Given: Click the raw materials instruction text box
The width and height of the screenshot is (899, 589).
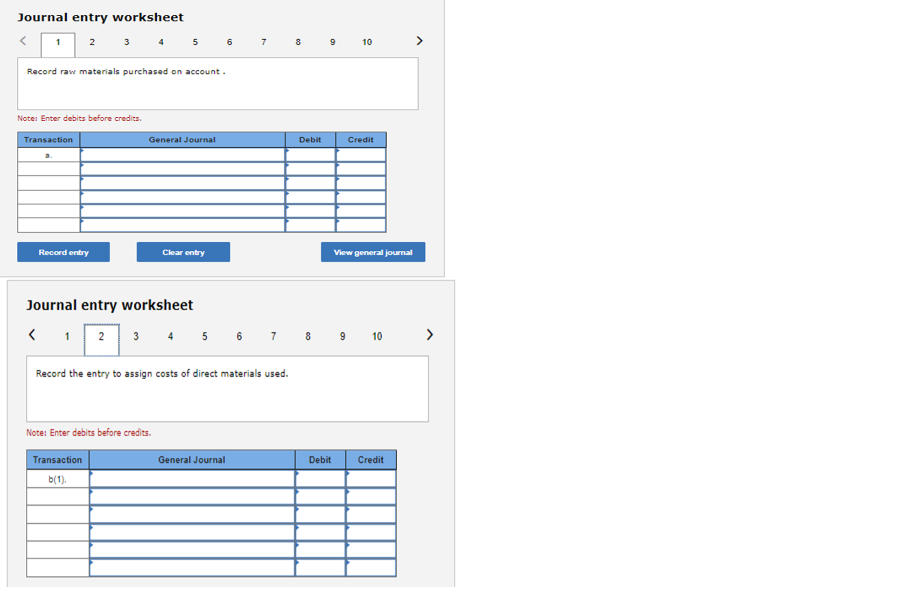Looking at the screenshot, I should click(x=218, y=84).
